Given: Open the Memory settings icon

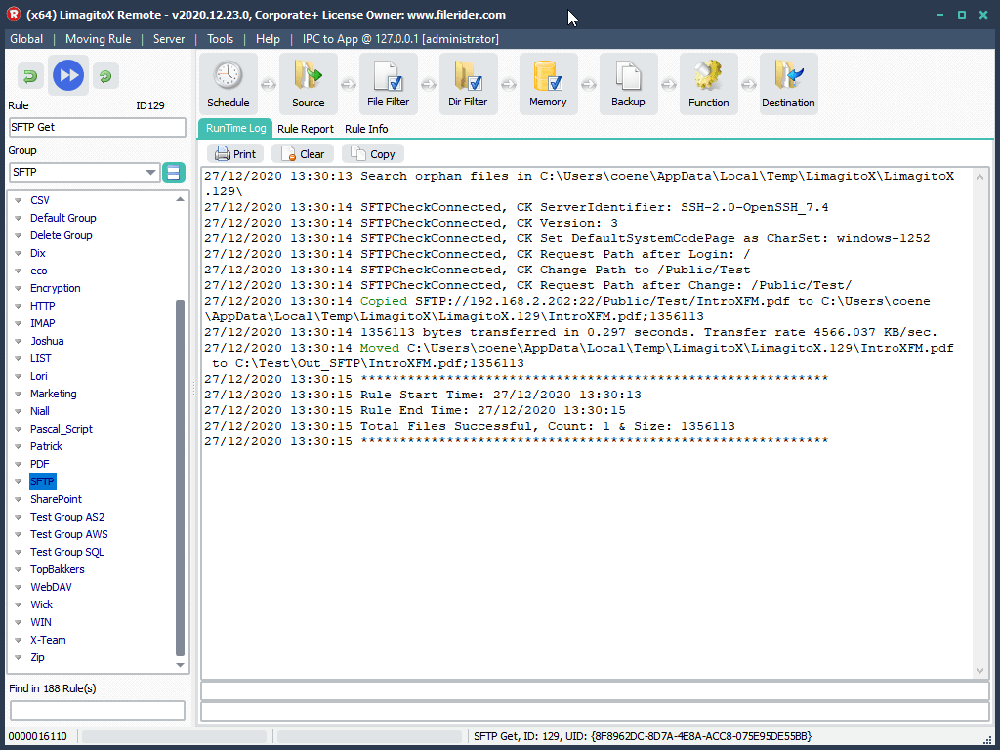Looking at the screenshot, I should [x=548, y=84].
